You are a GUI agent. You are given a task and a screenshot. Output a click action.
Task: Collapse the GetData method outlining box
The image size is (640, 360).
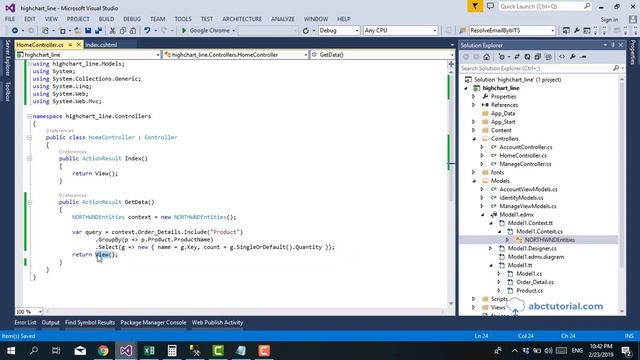(x=29, y=202)
